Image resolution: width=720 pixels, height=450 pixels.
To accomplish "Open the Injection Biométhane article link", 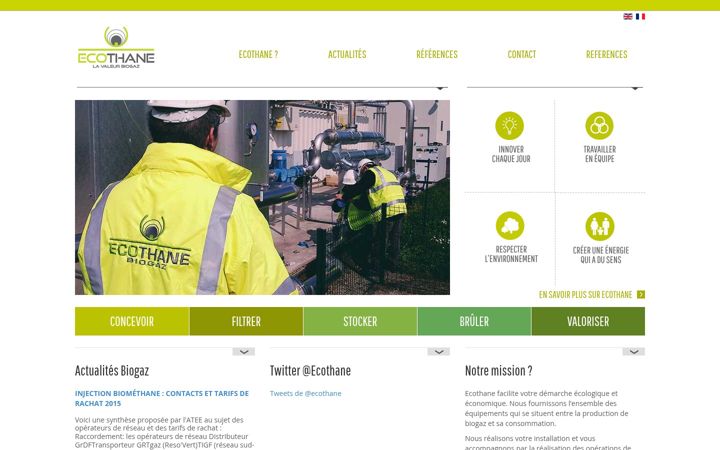I will (162, 398).
